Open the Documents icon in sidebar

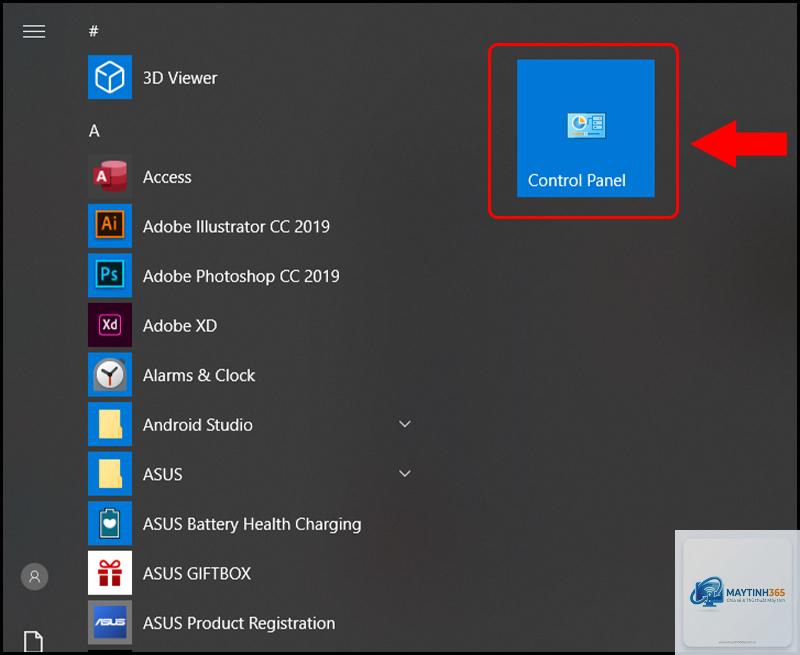pos(34,641)
